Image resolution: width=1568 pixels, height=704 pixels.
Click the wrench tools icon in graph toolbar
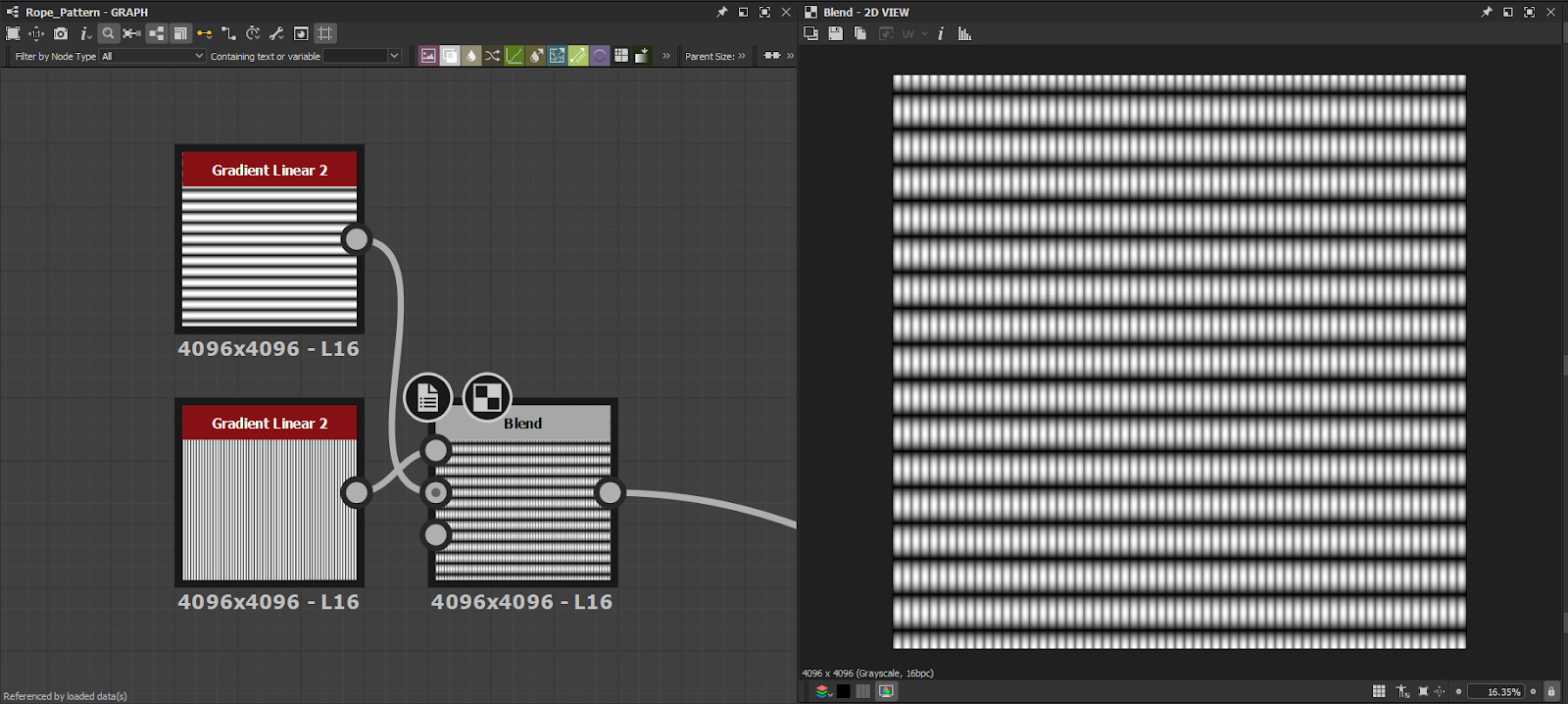click(276, 33)
